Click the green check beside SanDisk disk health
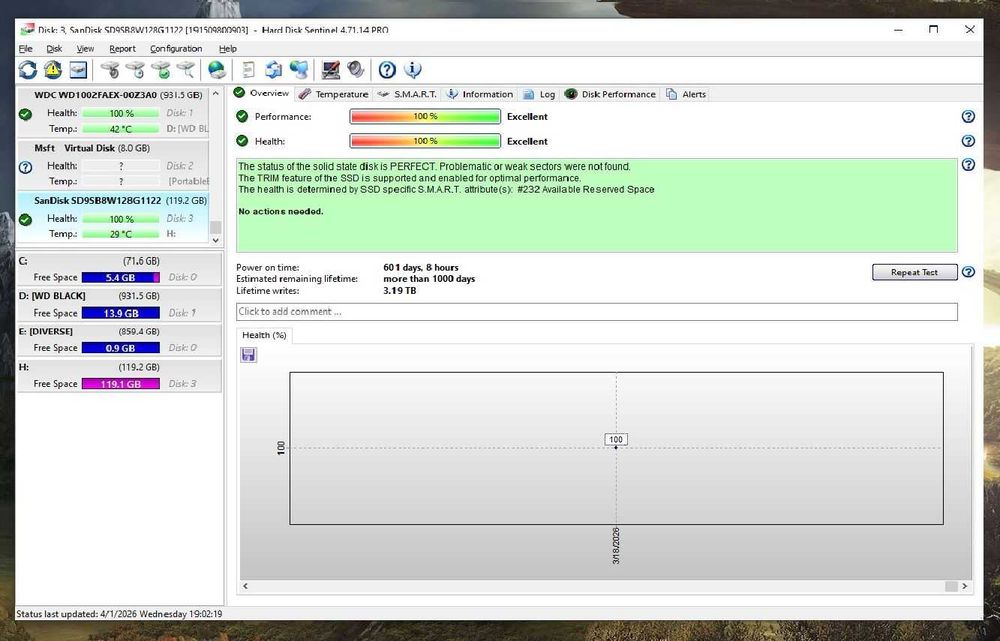Screen dimensions: 1000x641 26,220
